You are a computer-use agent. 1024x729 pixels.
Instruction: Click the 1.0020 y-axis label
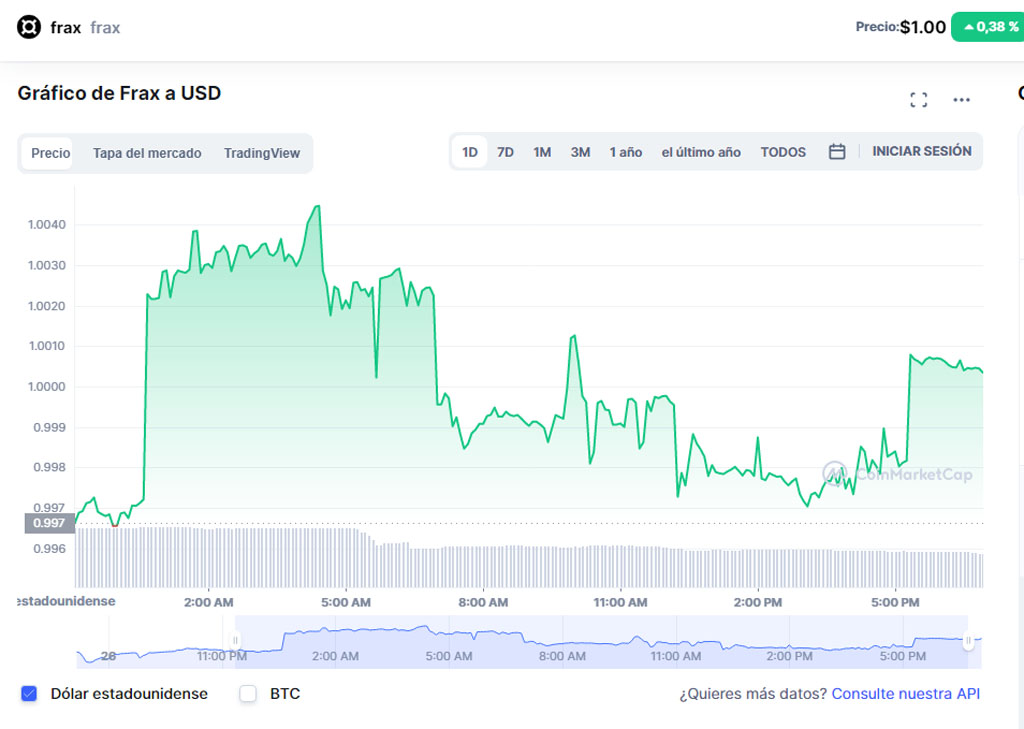click(x=46, y=306)
